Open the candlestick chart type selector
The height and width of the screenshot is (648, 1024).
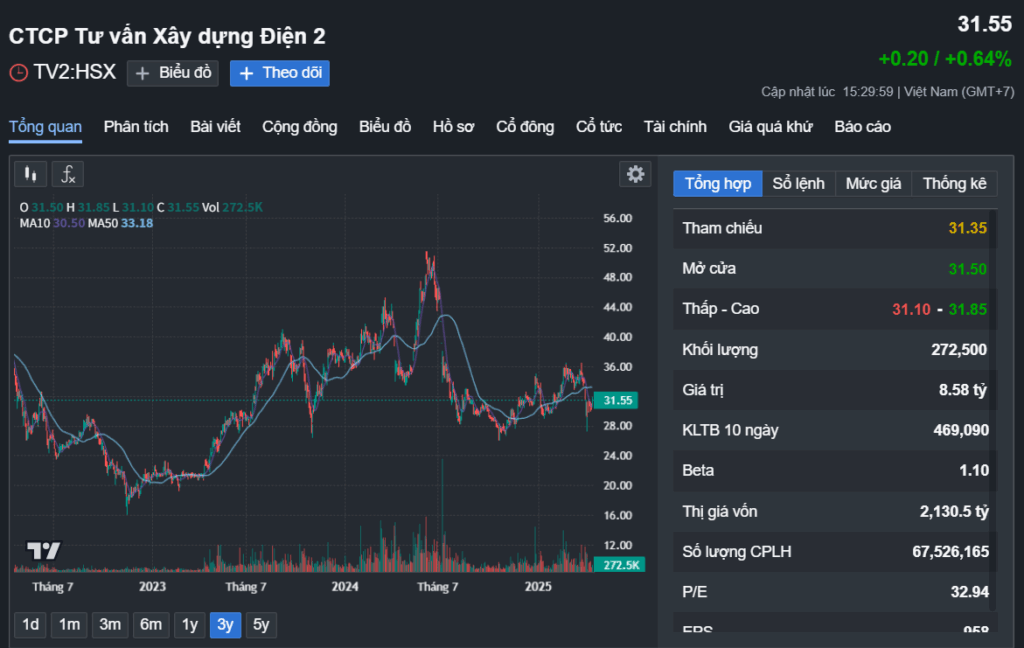click(x=31, y=174)
